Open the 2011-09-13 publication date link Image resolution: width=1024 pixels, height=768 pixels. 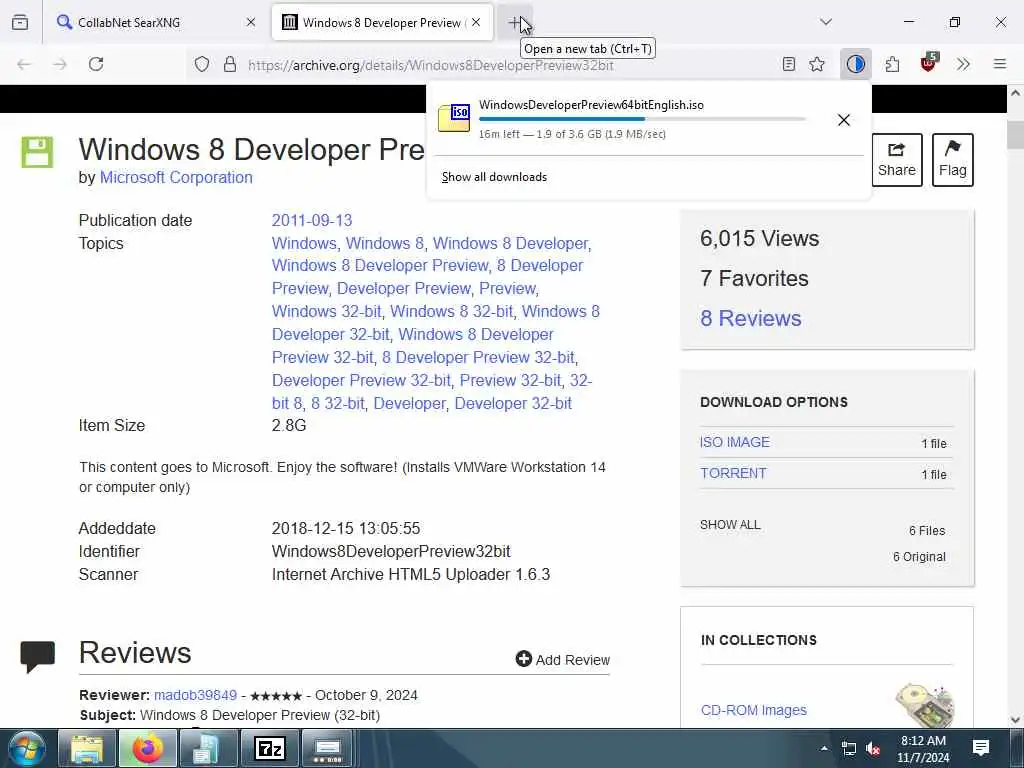(x=312, y=220)
